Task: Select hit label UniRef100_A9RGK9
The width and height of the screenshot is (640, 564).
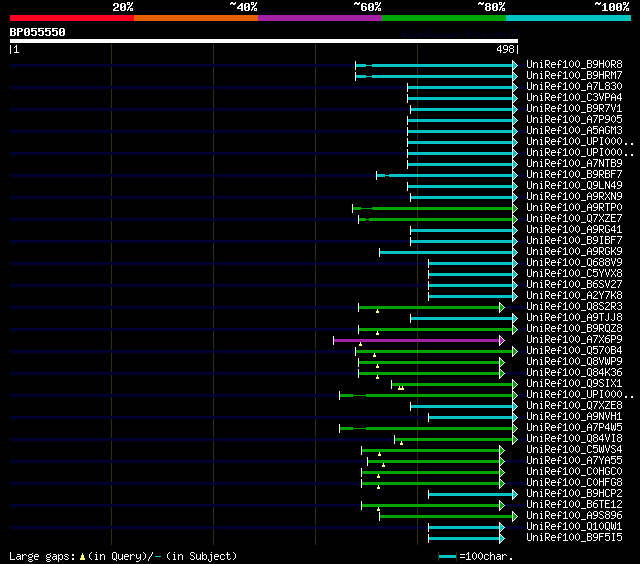Action: click(574, 252)
